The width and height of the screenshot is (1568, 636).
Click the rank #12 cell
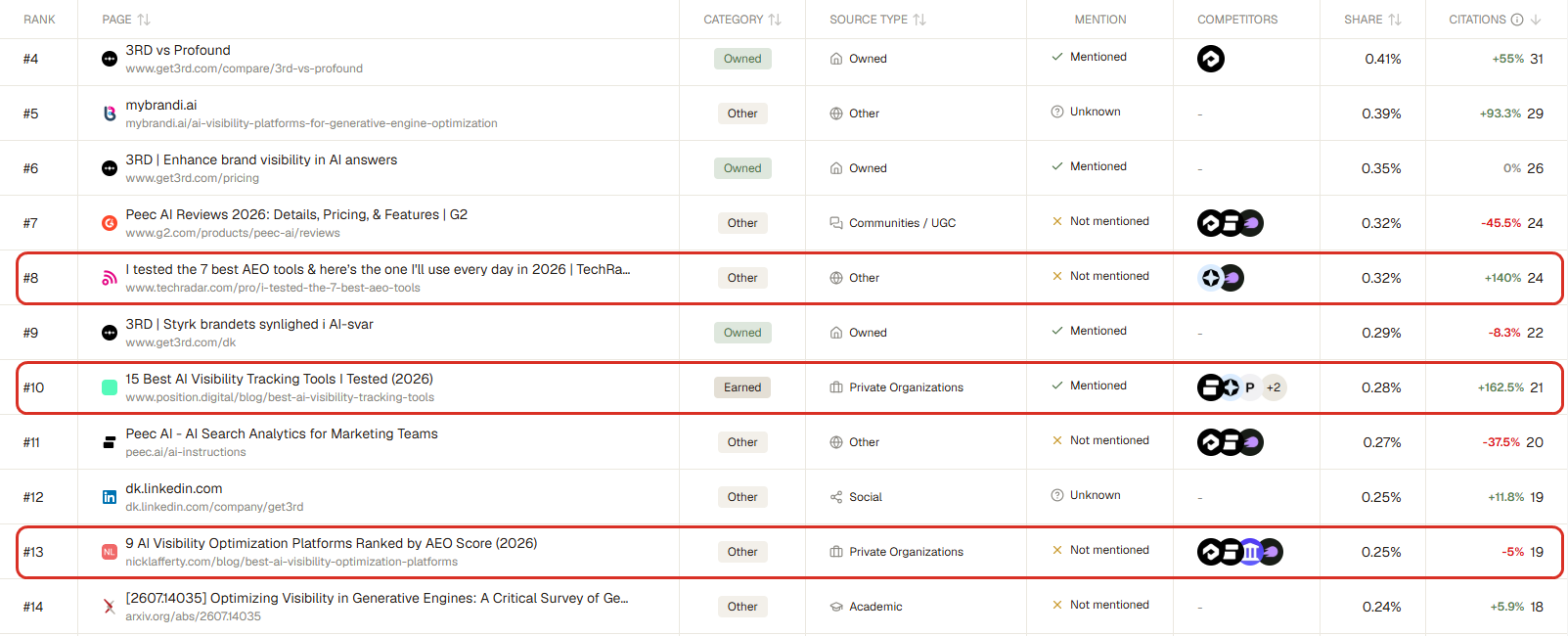tap(33, 497)
